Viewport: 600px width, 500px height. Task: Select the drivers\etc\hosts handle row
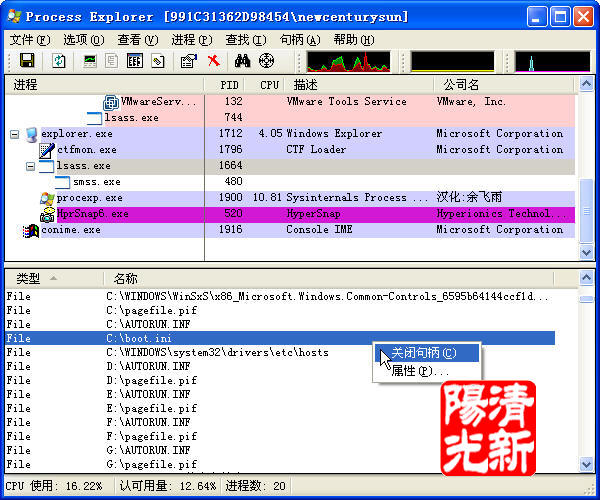pyautogui.click(x=280, y=352)
